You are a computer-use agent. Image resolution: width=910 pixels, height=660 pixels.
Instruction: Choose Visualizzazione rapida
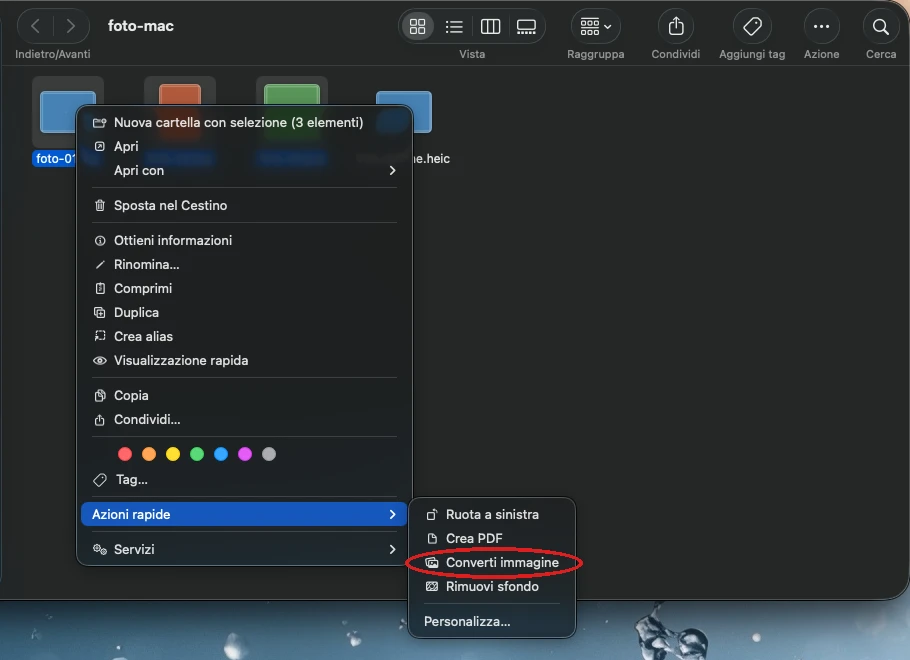coord(244,360)
